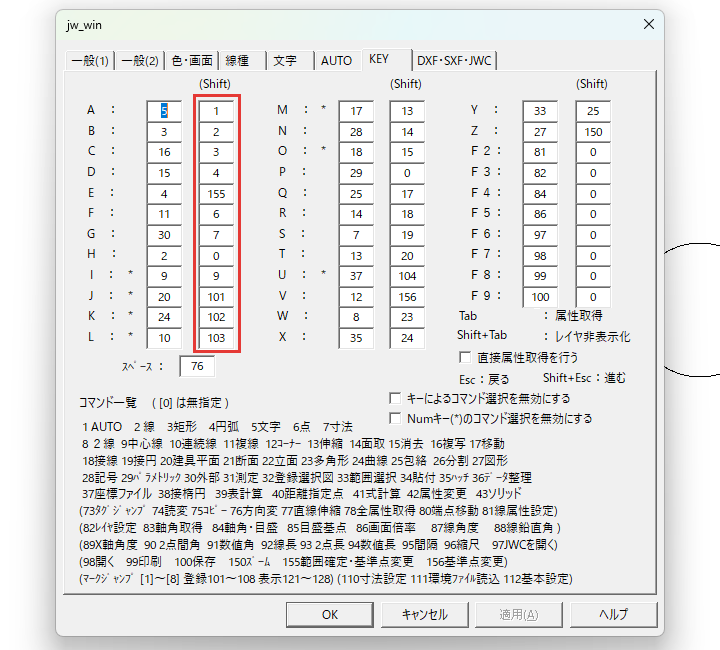The width and height of the screenshot is (720, 650).
Task: Switch to the 一般(1) tab
Action: click(90, 61)
